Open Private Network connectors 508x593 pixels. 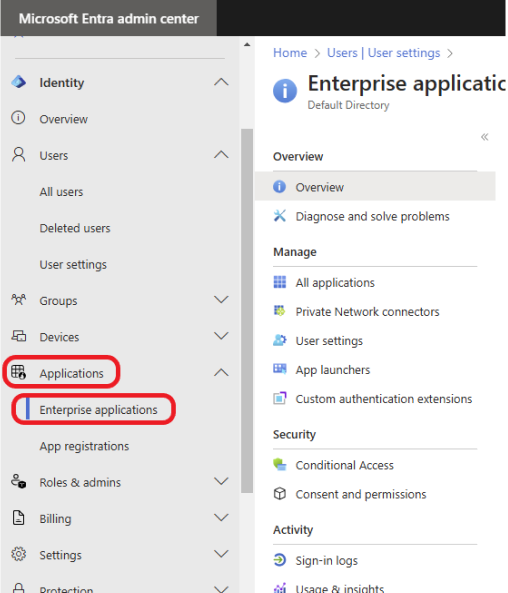(367, 312)
